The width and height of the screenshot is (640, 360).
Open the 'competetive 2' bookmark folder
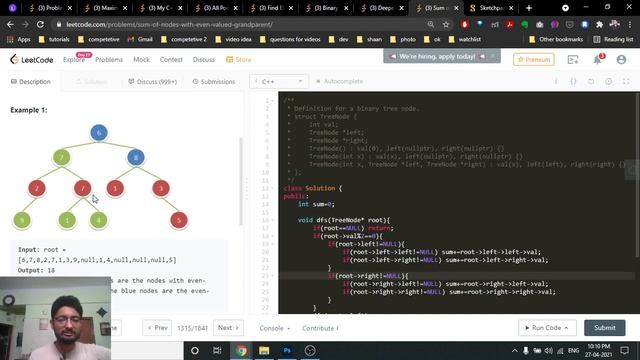(x=184, y=39)
